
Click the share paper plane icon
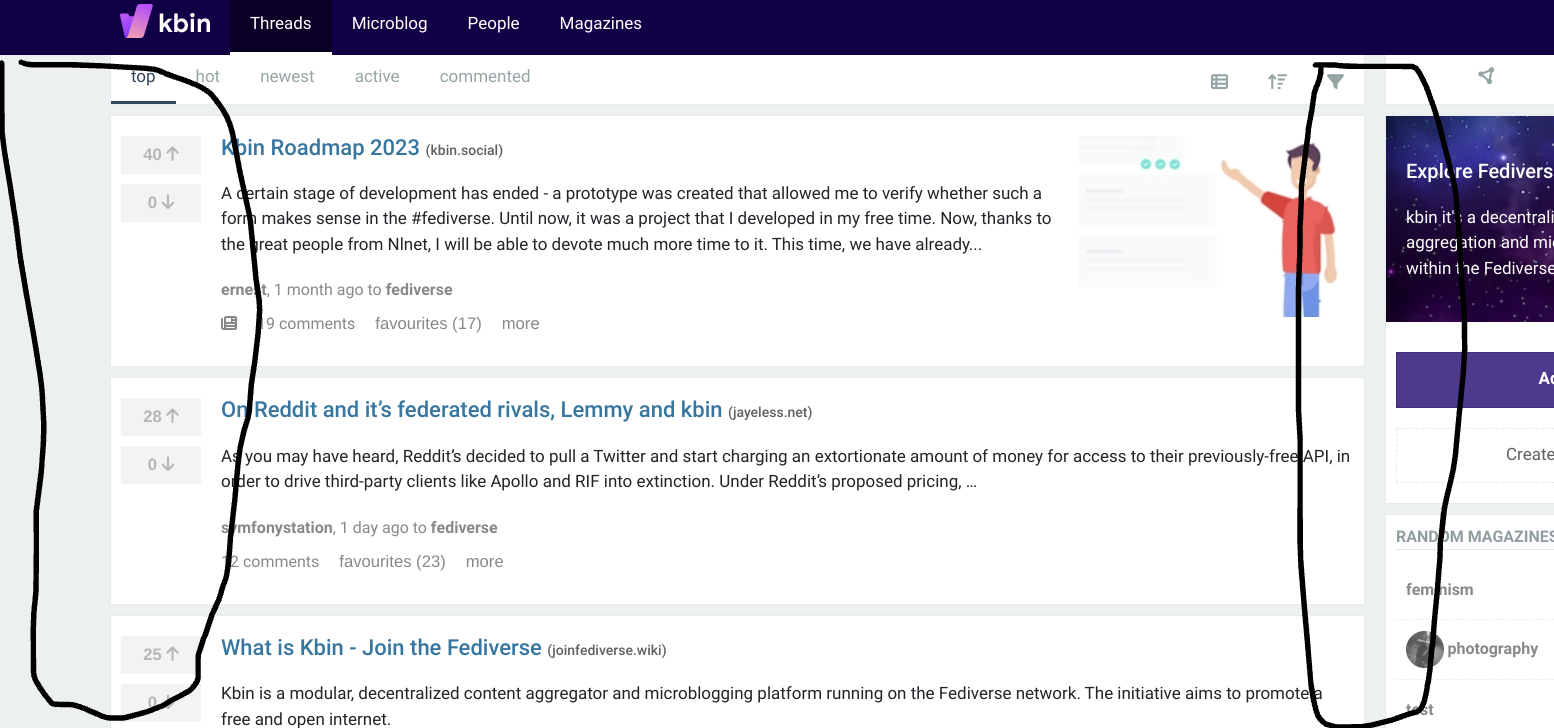[x=1486, y=75]
